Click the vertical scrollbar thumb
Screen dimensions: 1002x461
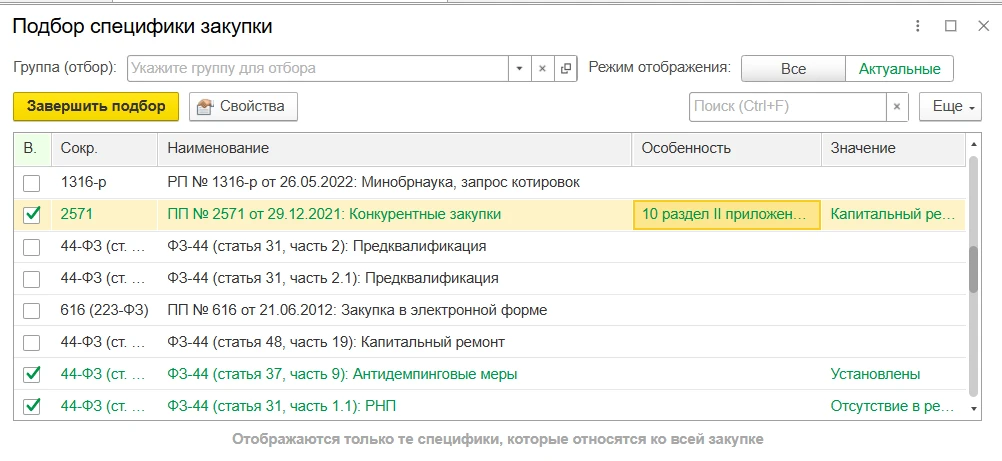click(973, 269)
